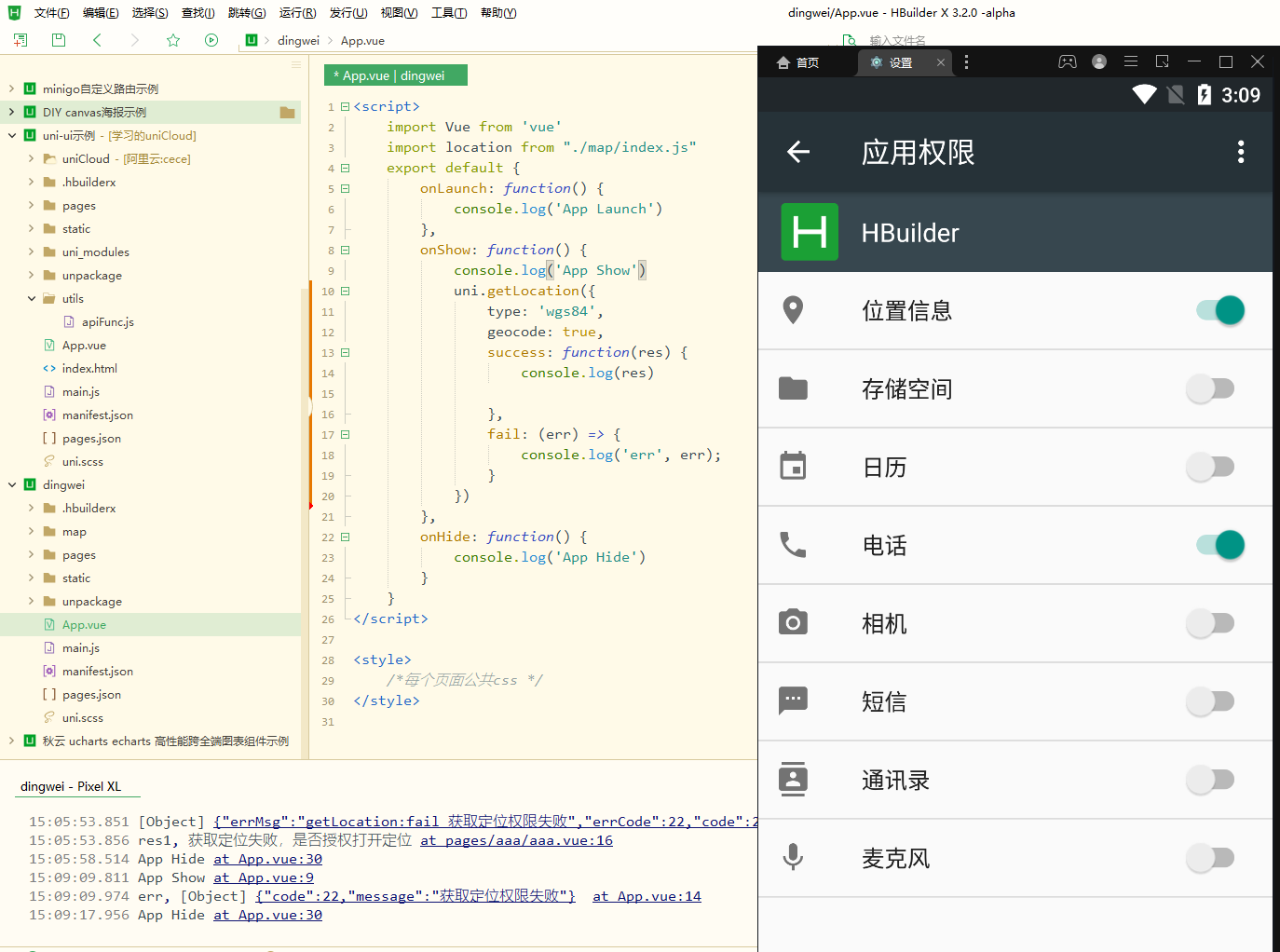Click the bookmark star icon
The width and height of the screenshot is (1280, 952).
click(x=173, y=40)
